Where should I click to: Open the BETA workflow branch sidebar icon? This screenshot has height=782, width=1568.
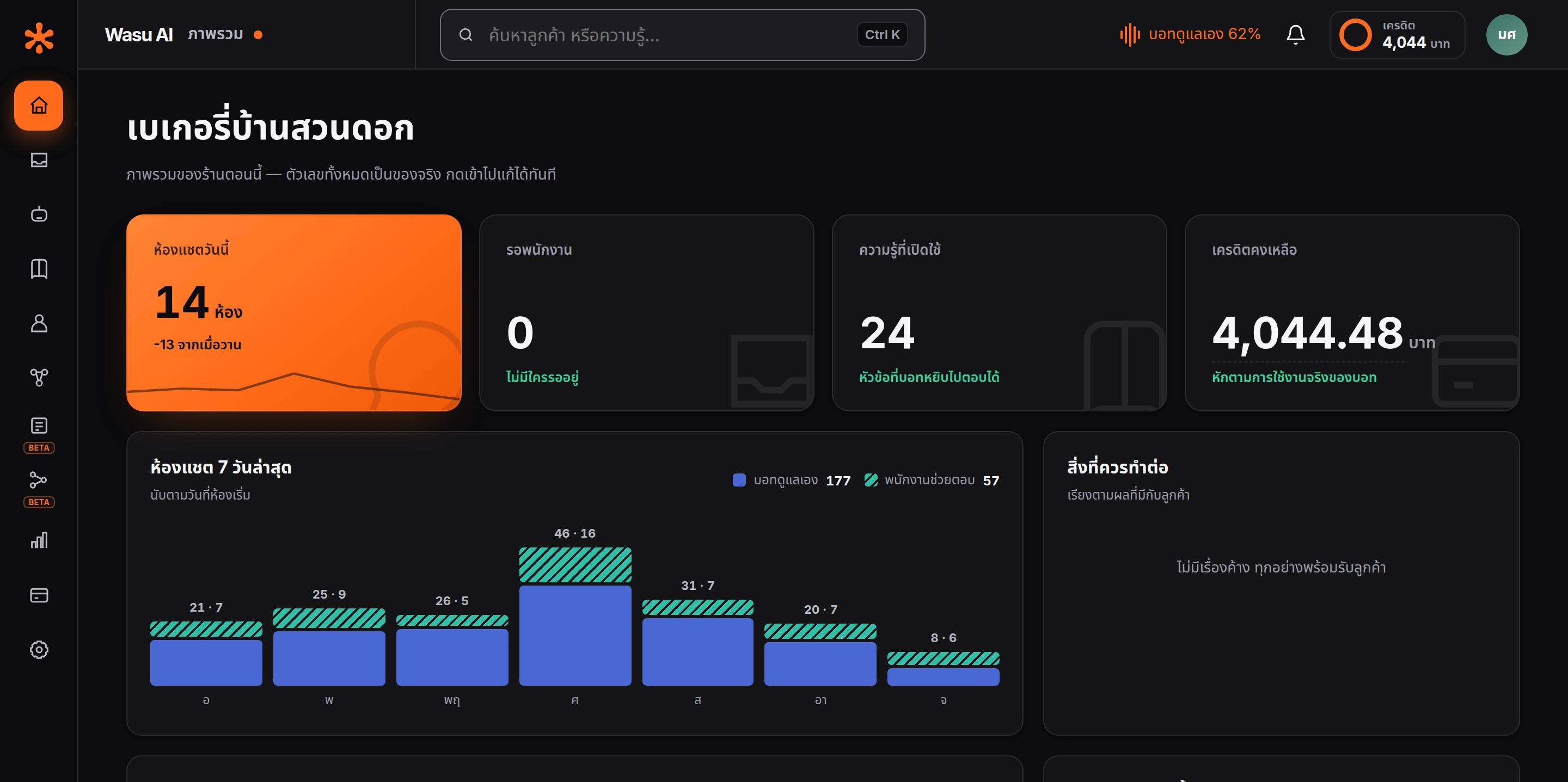39,480
